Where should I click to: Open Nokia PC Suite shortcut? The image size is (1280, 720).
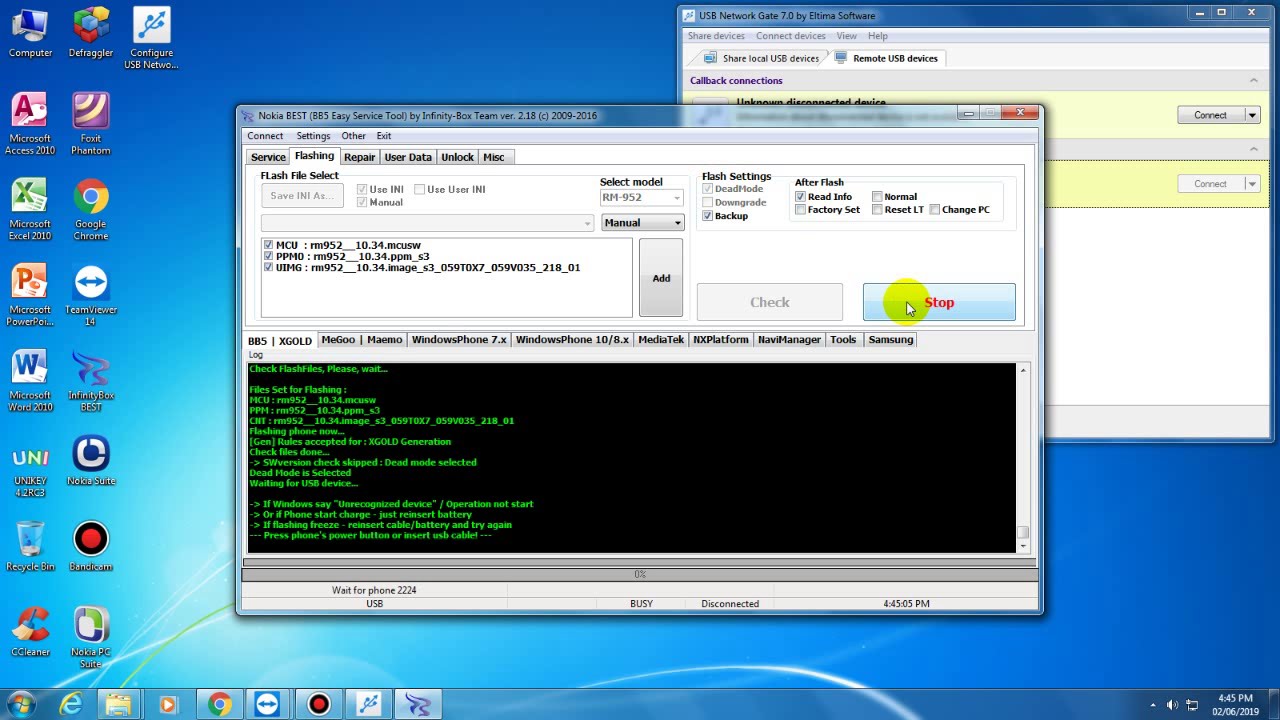91,638
